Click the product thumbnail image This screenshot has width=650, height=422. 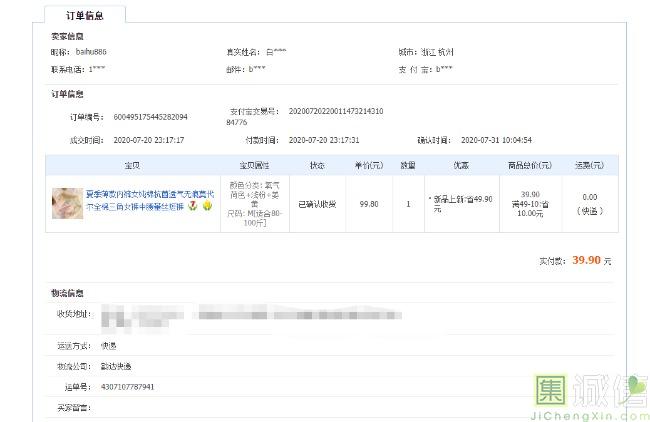(67, 203)
